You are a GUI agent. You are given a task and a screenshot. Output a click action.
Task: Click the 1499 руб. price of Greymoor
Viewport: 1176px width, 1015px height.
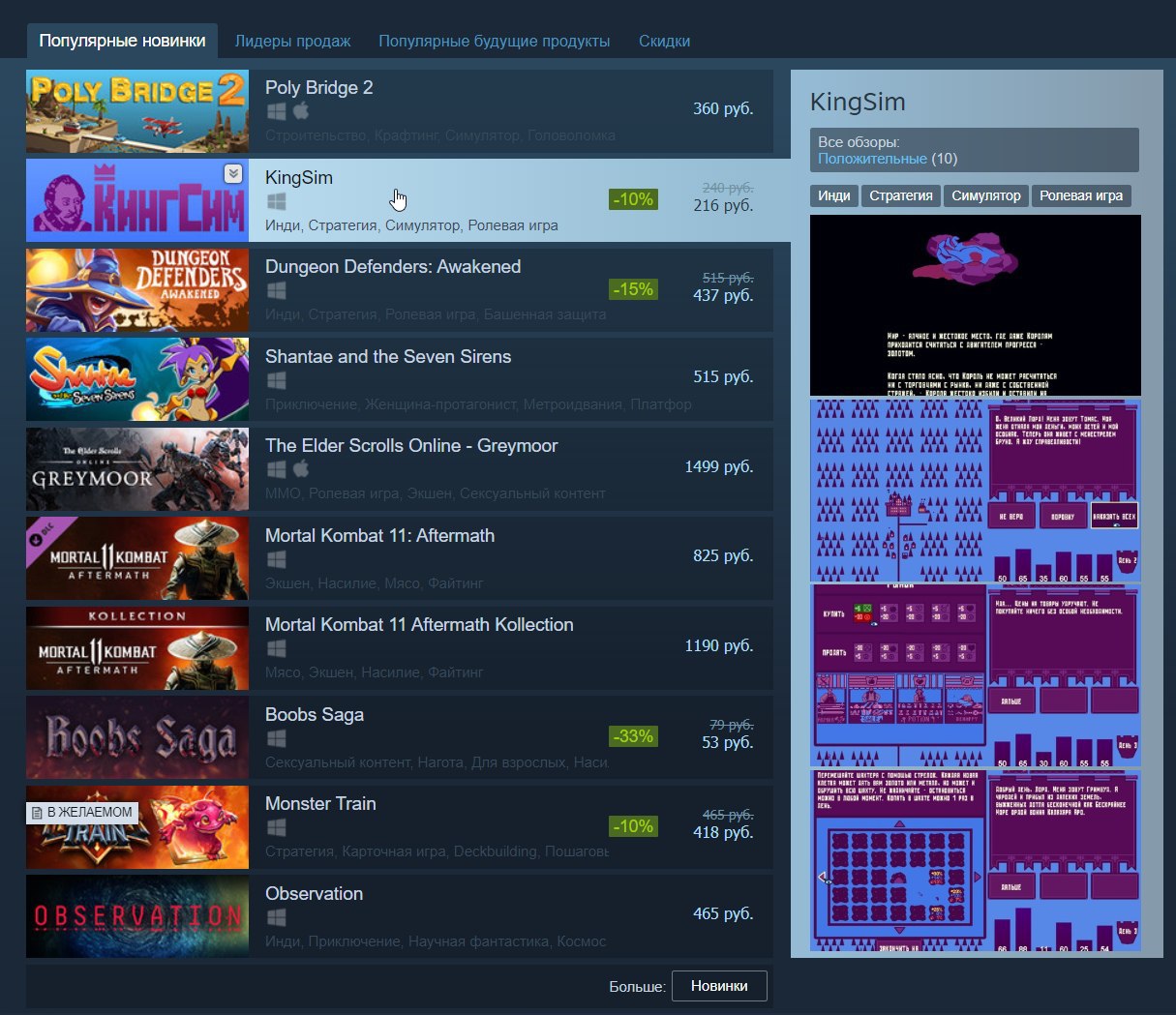click(719, 466)
